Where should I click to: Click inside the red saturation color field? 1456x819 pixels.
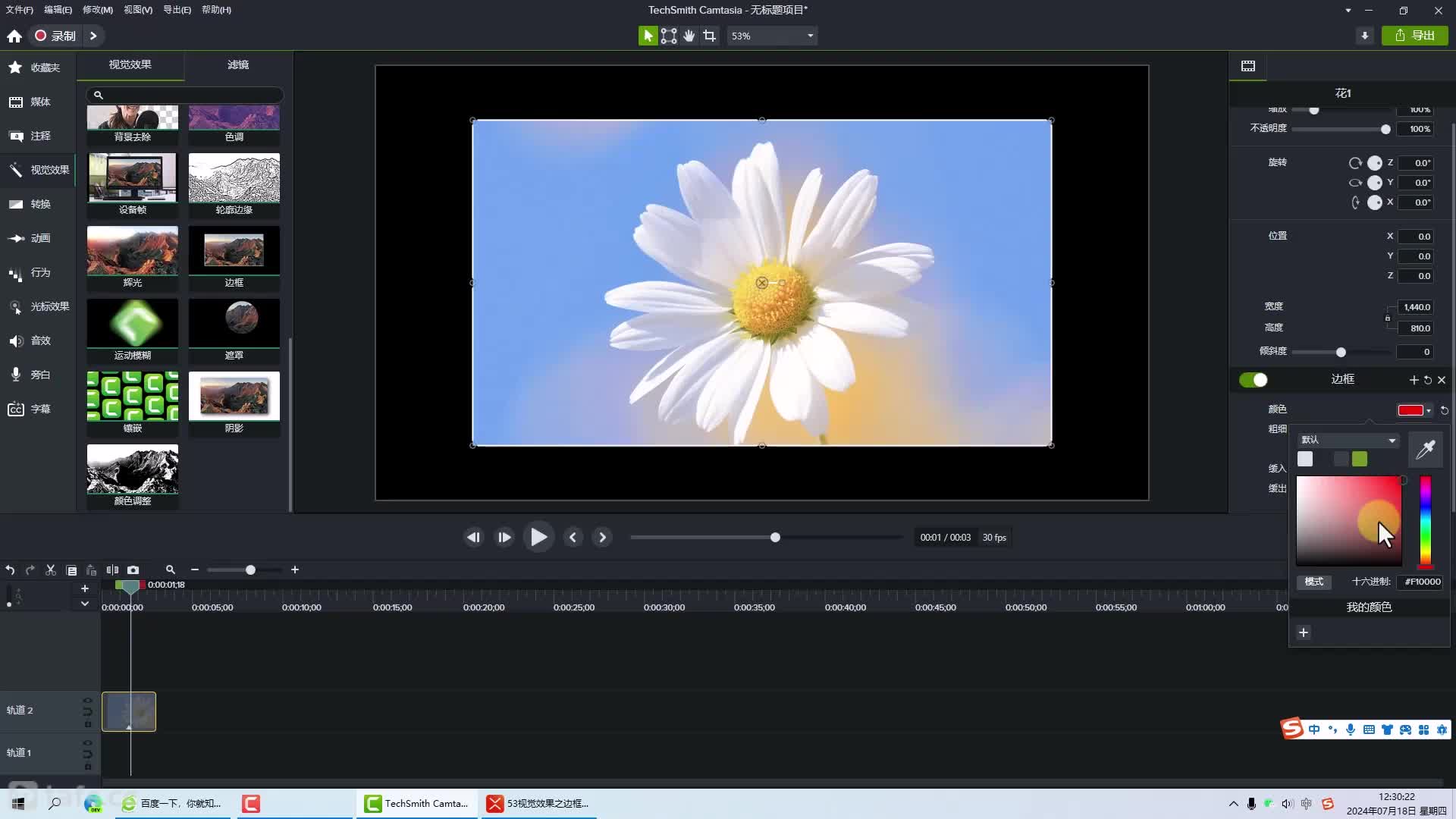point(1348,520)
